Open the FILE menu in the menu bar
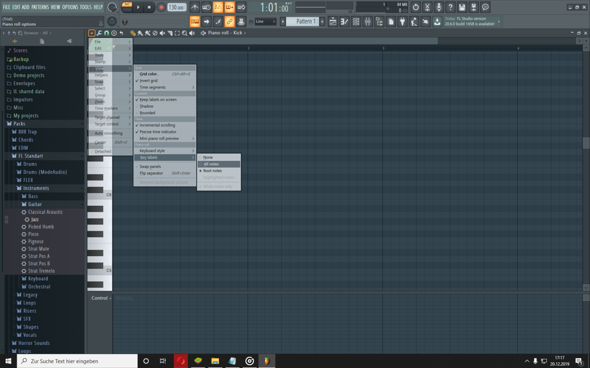590x368 pixels. coord(6,7)
